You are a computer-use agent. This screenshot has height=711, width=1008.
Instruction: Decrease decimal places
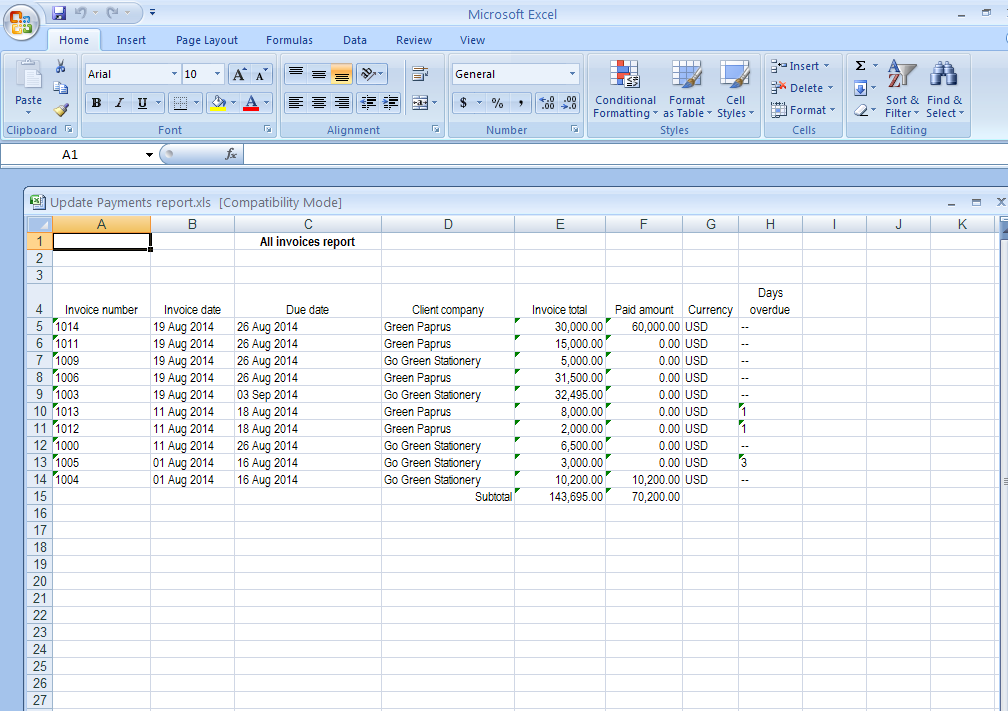coord(570,103)
